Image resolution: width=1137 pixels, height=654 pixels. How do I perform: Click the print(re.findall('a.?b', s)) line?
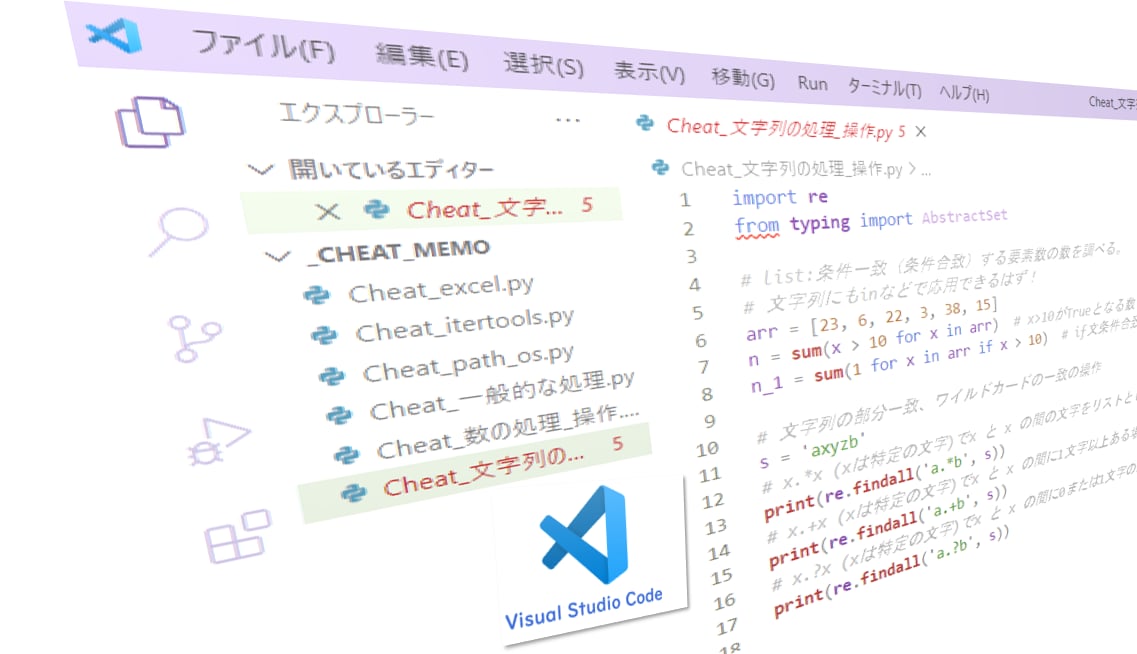click(891, 572)
